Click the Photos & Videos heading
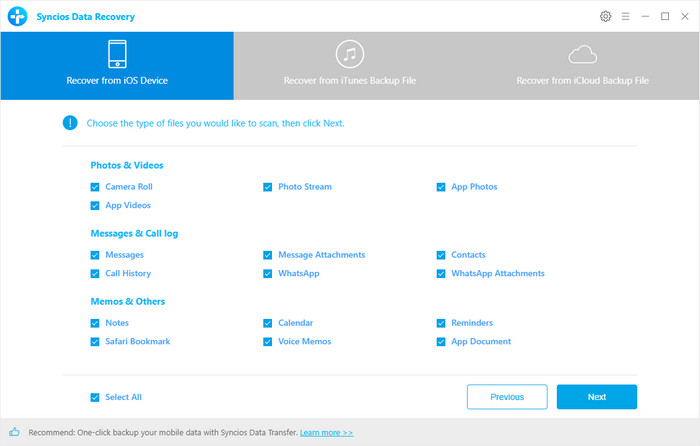This screenshot has width=700, height=446. tap(127, 165)
